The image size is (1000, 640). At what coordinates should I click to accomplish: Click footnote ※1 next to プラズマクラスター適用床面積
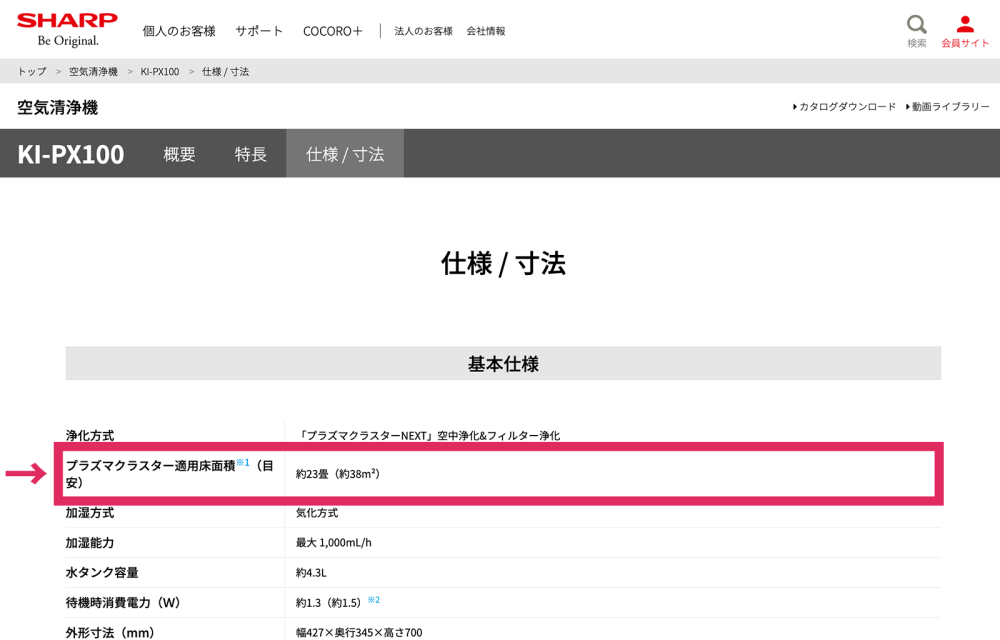[243, 463]
